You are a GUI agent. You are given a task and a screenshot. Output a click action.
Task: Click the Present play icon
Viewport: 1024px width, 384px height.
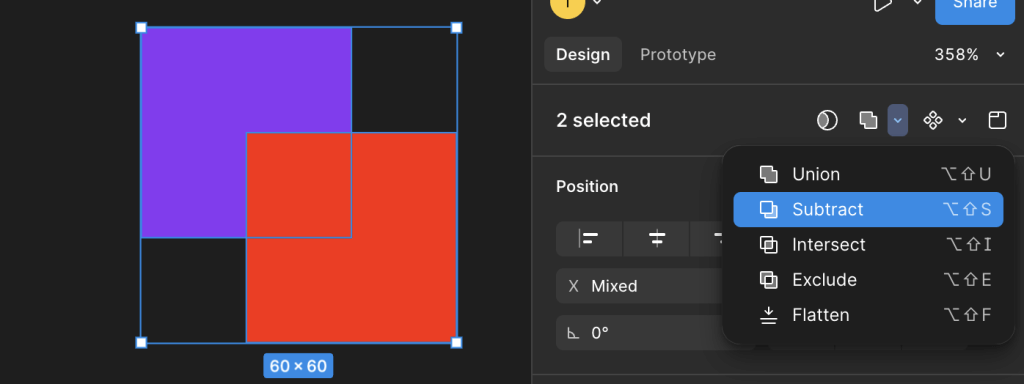point(882,5)
